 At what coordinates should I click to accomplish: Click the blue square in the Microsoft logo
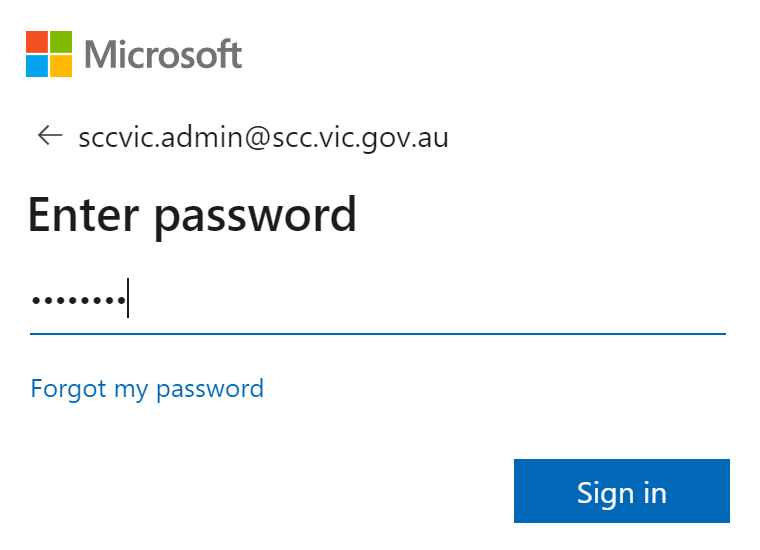click(x=37, y=66)
